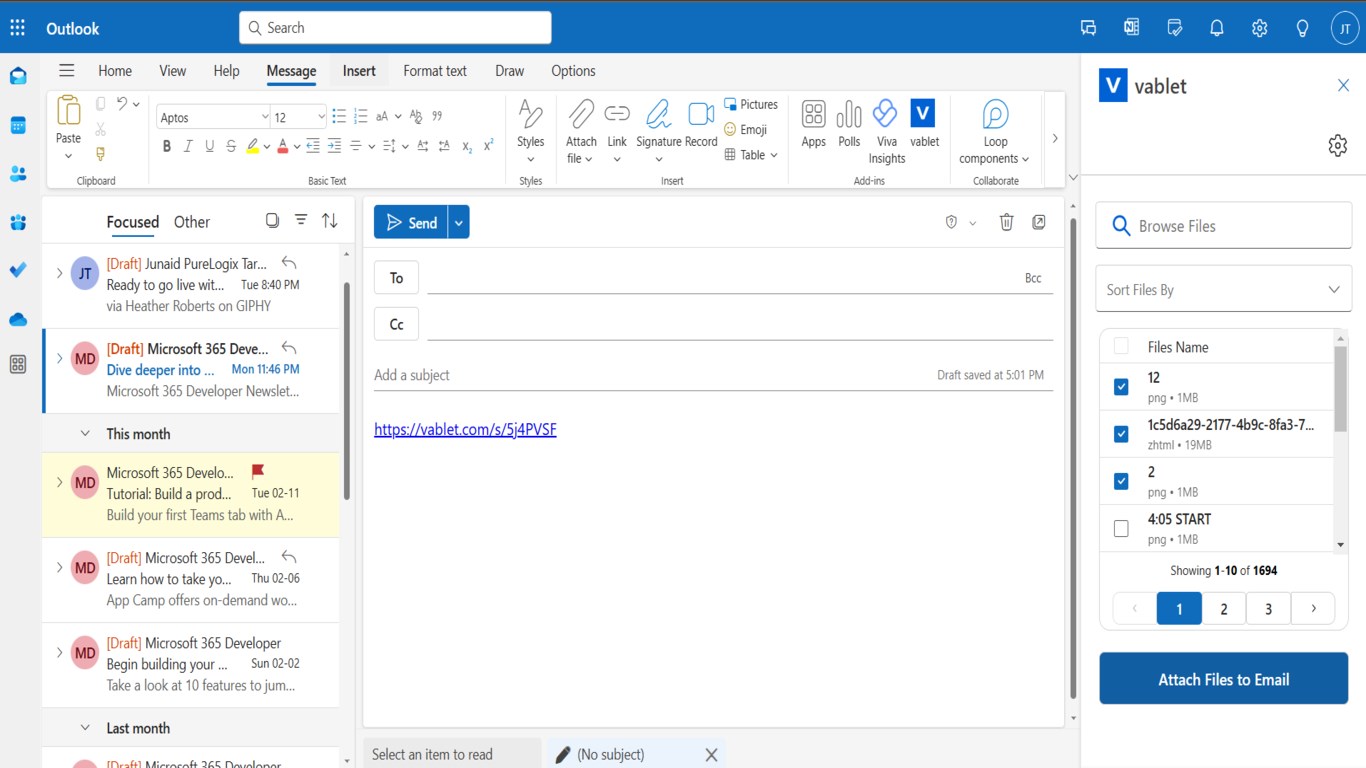1366x768 pixels.
Task: Open the Sort Files By dropdown
Action: [x=1224, y=290]
